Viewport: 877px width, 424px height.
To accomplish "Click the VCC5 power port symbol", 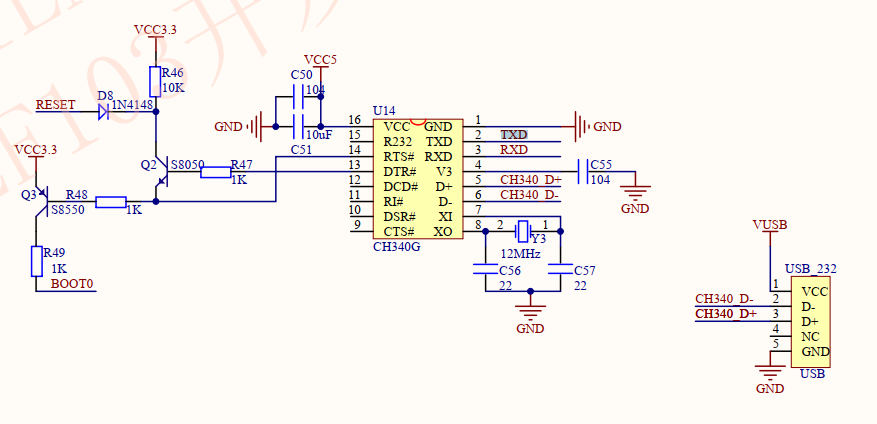I will coord(321,70).
